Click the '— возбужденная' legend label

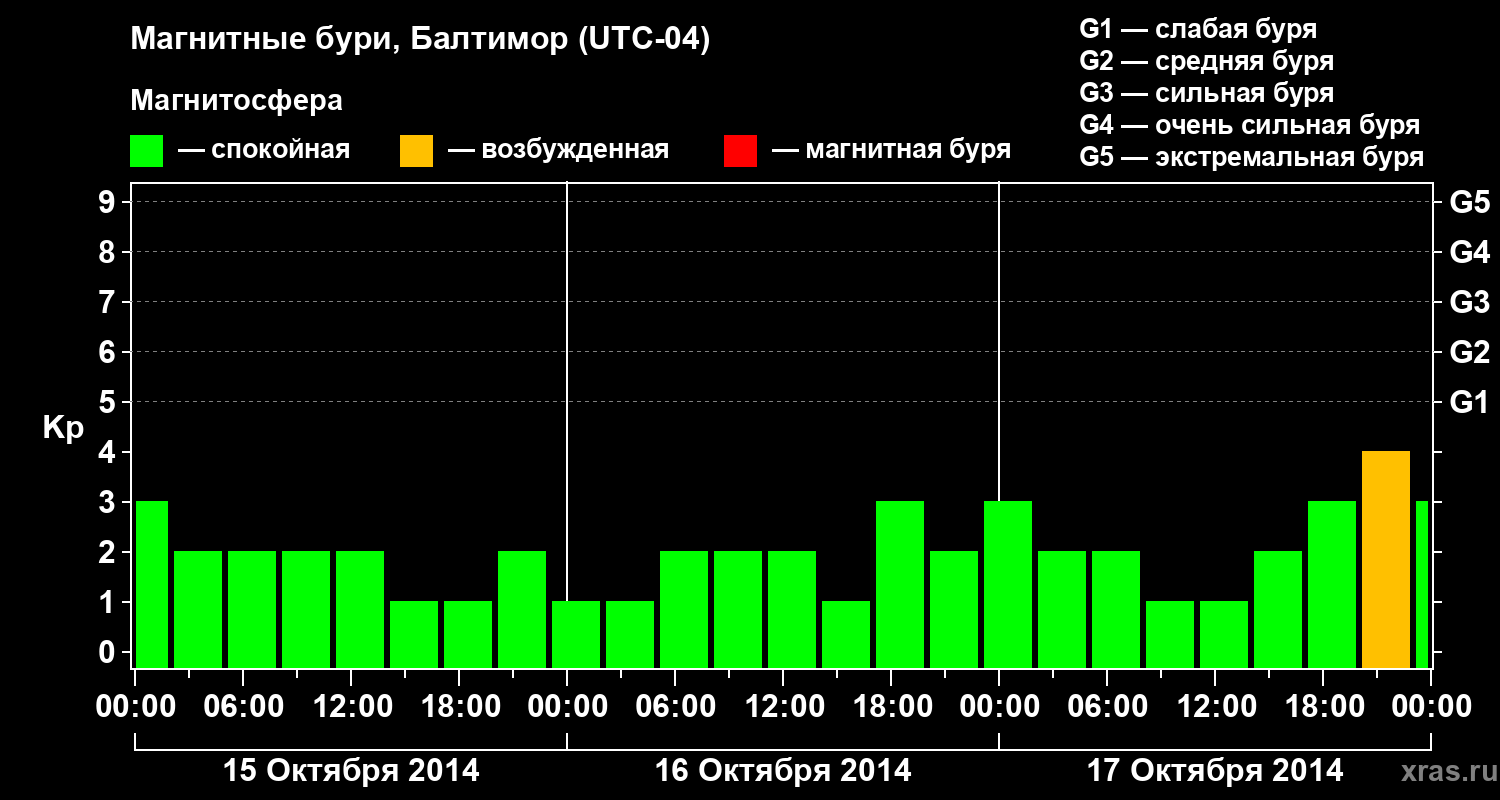point(558,151)
